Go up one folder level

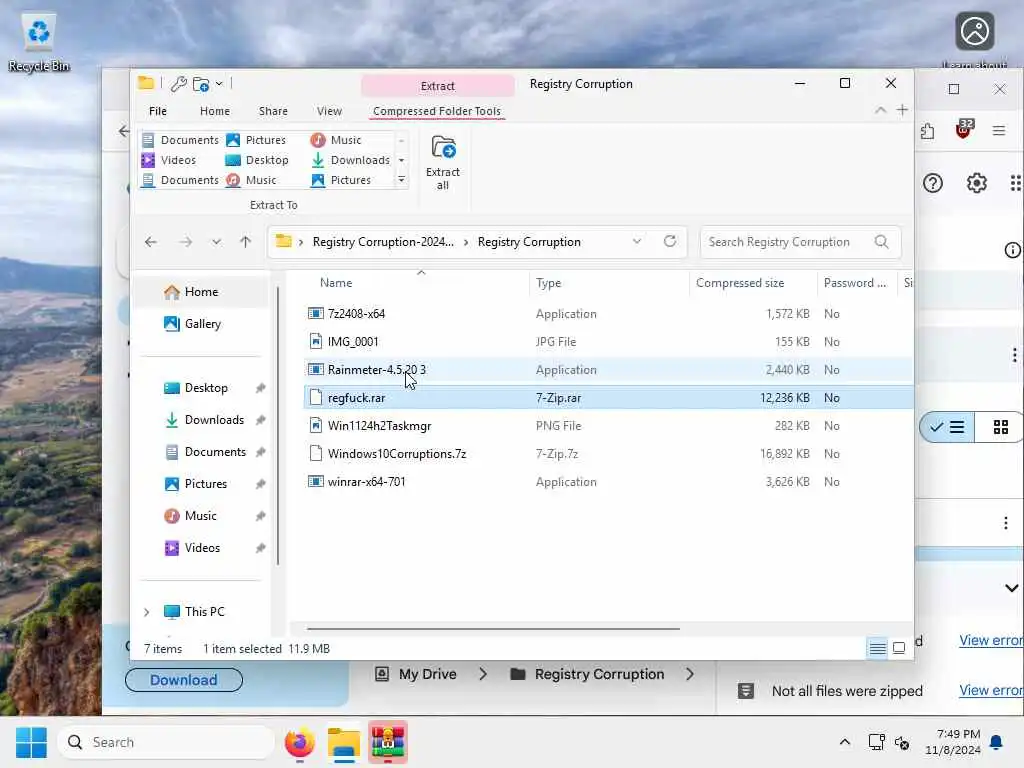(246, 242)
